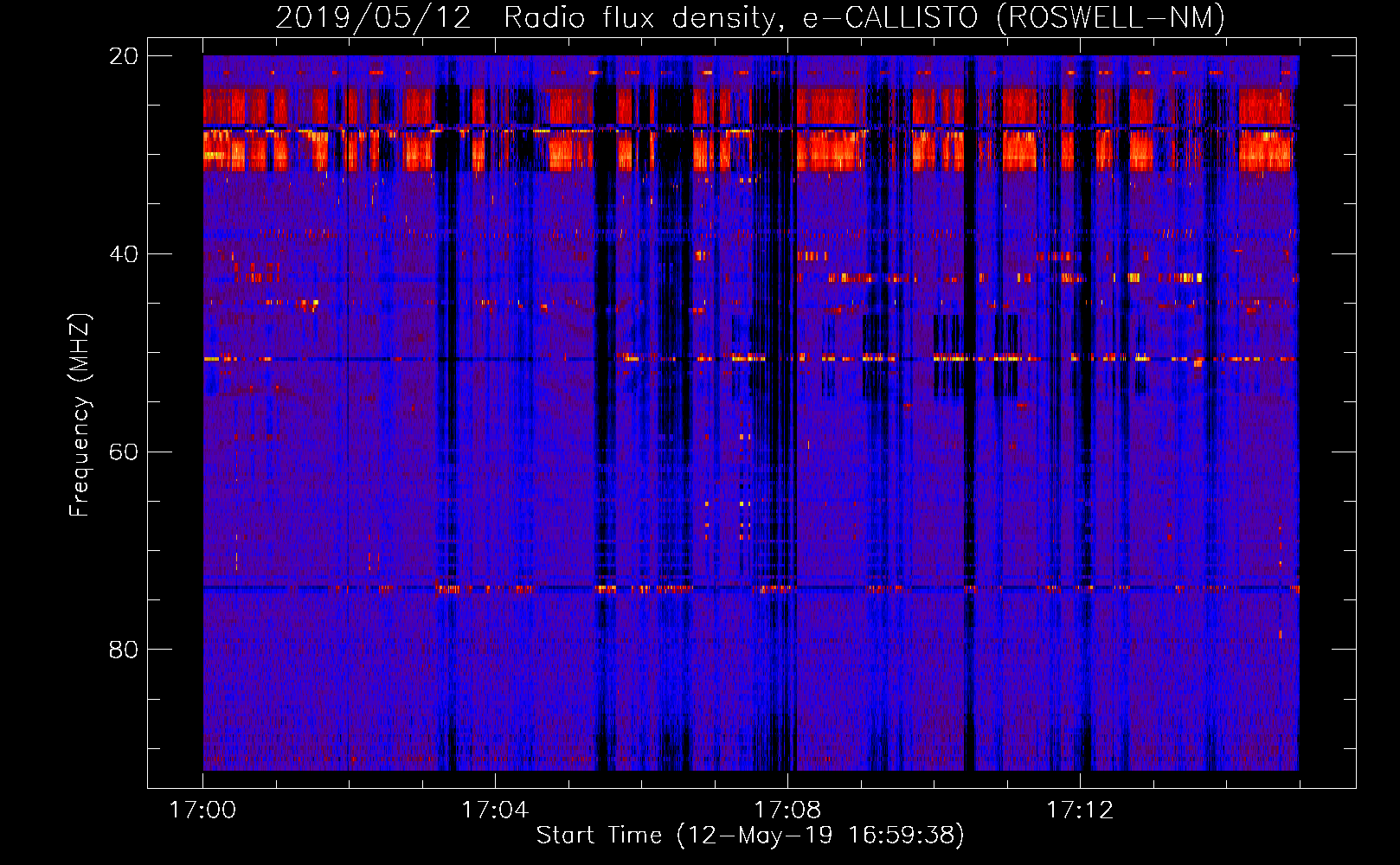Click the "Frequency (MHZ)" axis label

(x=80, y=414)
